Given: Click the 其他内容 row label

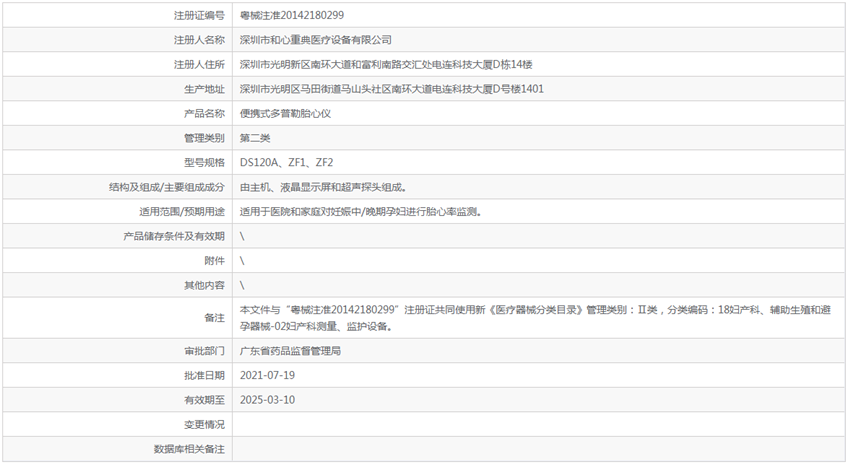Looking at the screenshot, I should 204,285.
